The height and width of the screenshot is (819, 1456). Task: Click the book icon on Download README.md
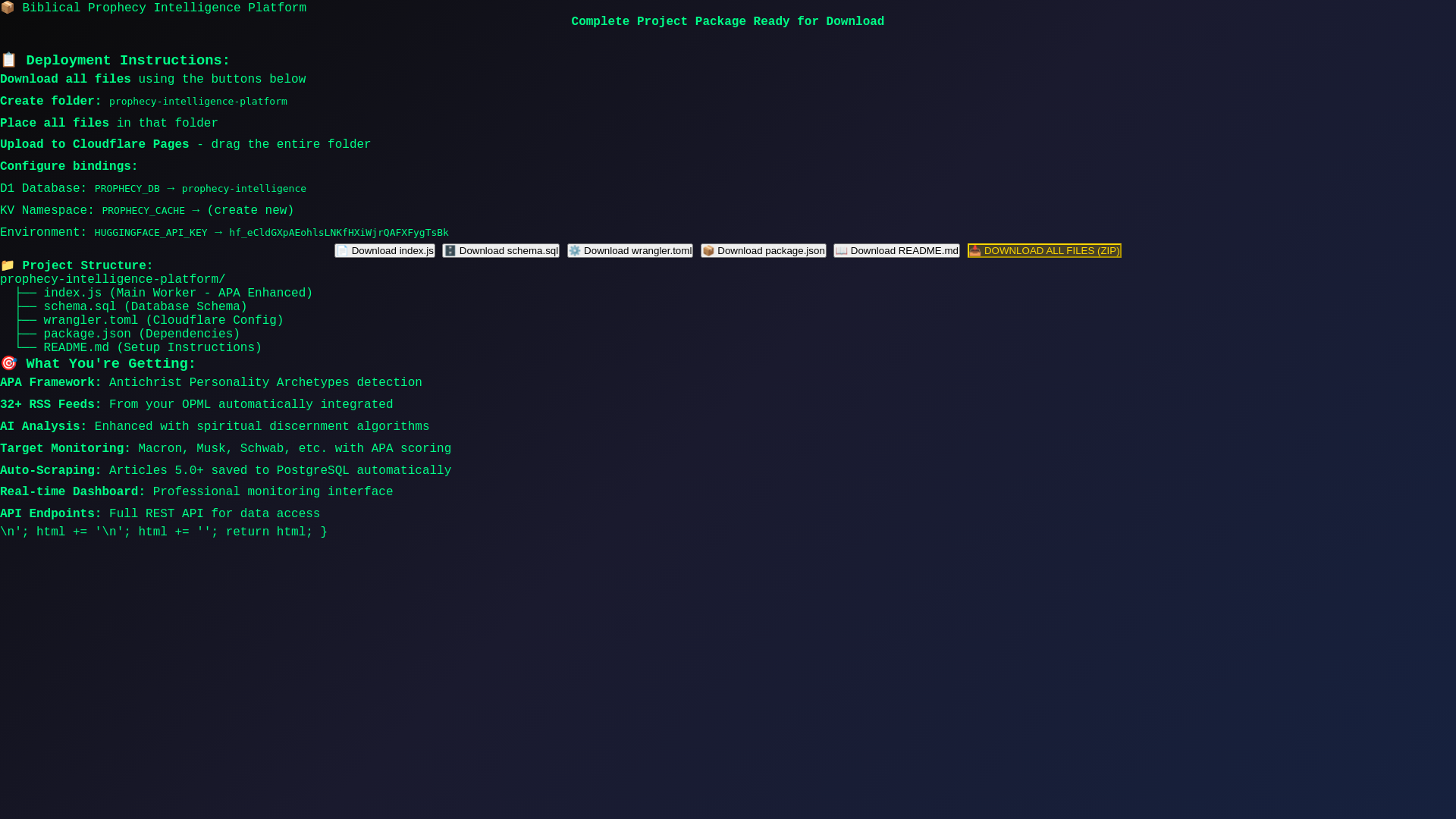click(x=842, y=251)
